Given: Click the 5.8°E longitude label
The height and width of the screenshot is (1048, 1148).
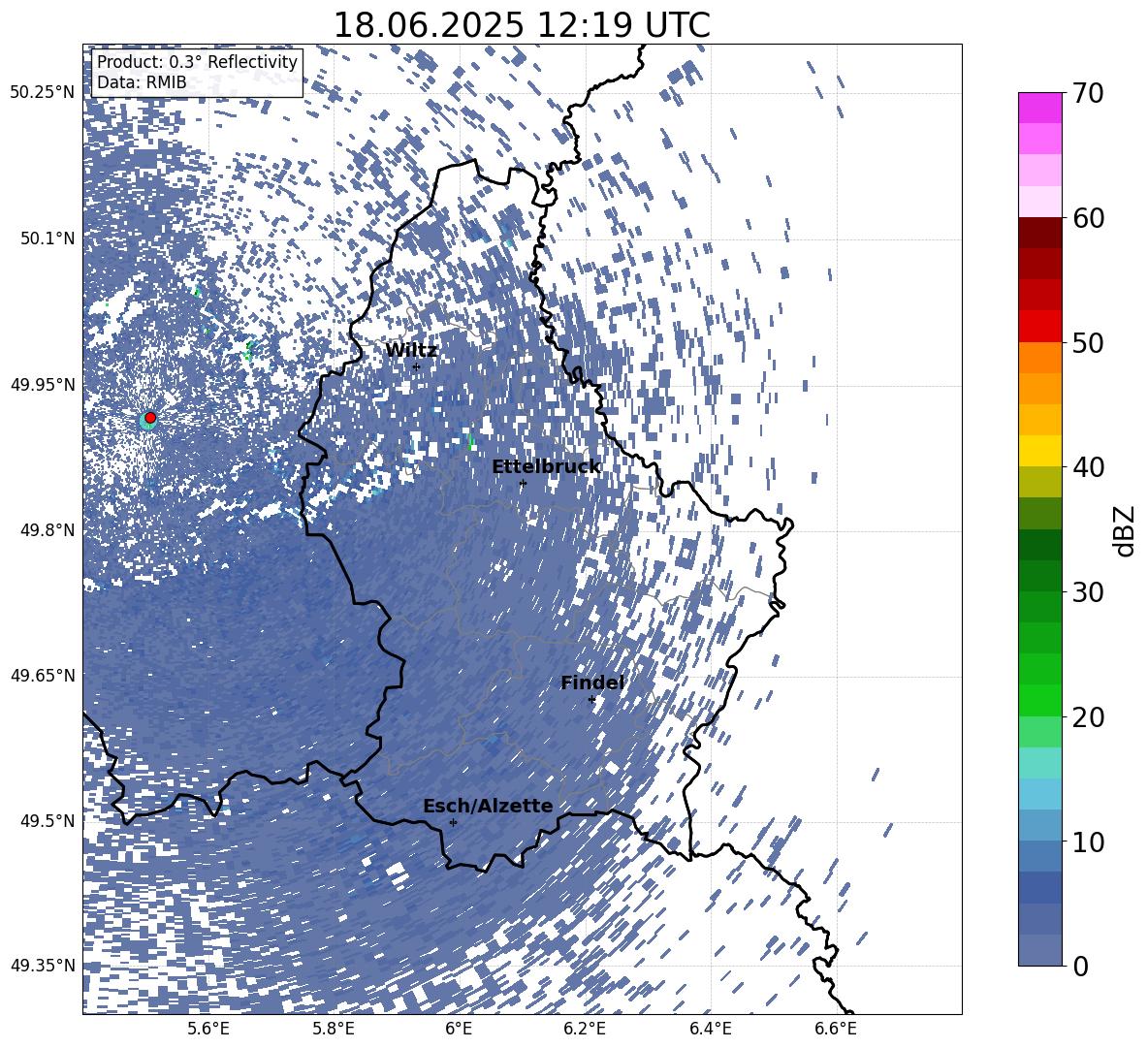Looking at the screenshot, I should coord(334,1029).
